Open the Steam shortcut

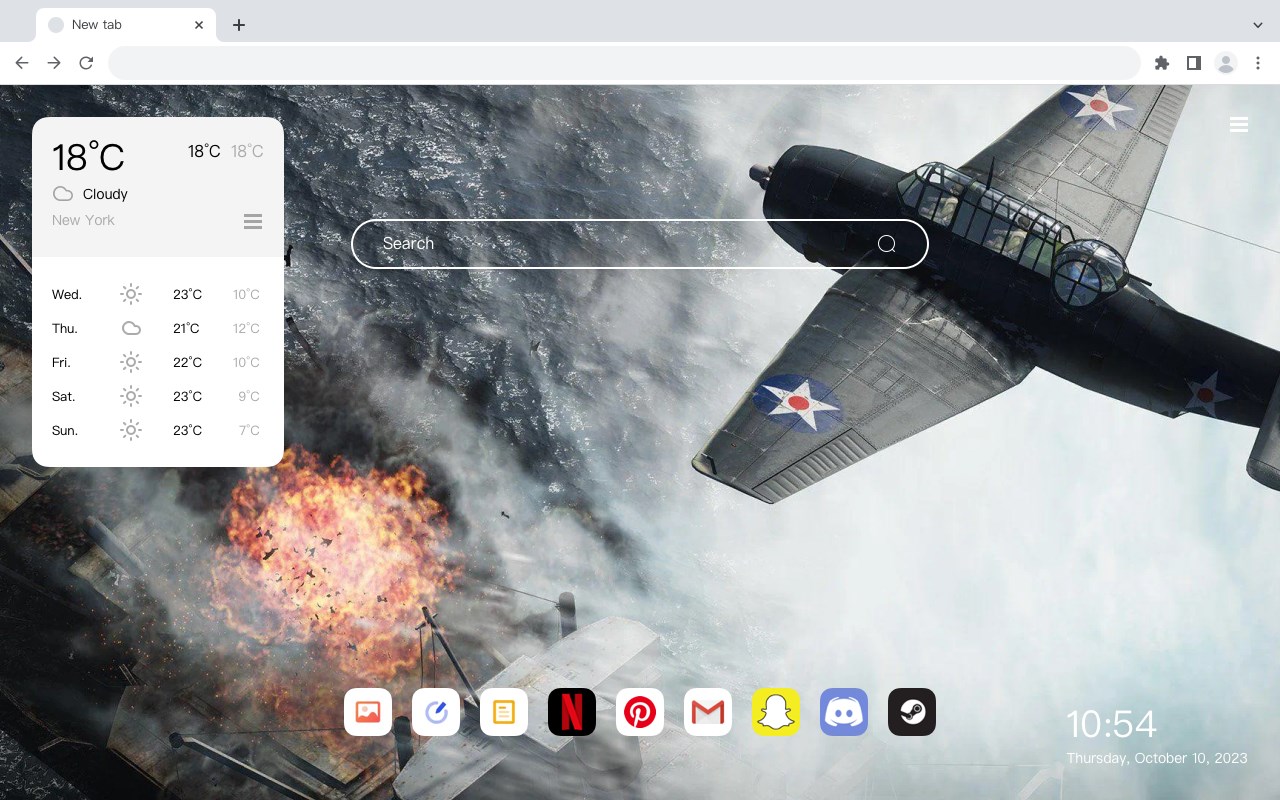coord(912,712)
